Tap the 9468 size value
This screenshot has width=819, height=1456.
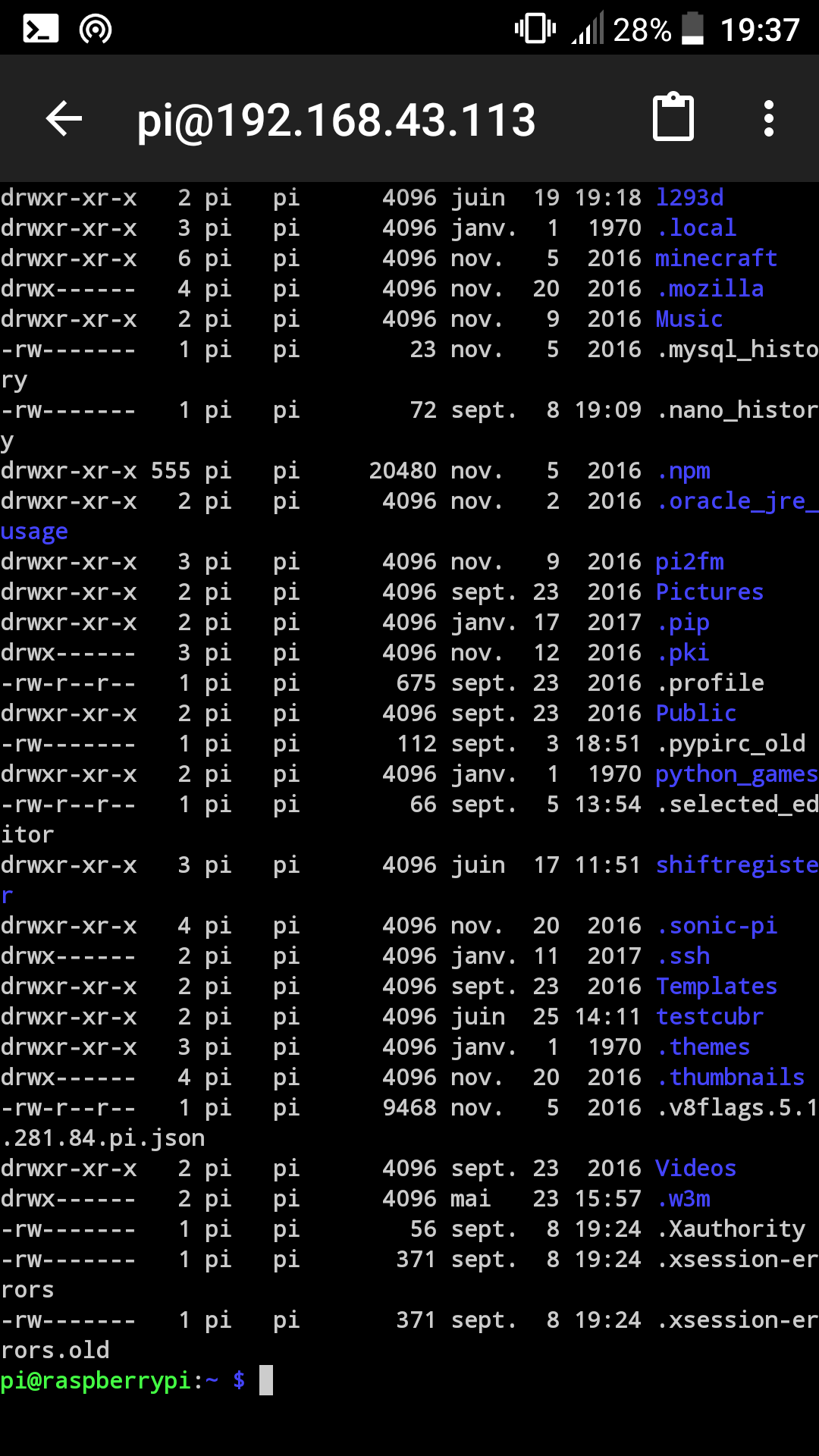coord(409,1108)
